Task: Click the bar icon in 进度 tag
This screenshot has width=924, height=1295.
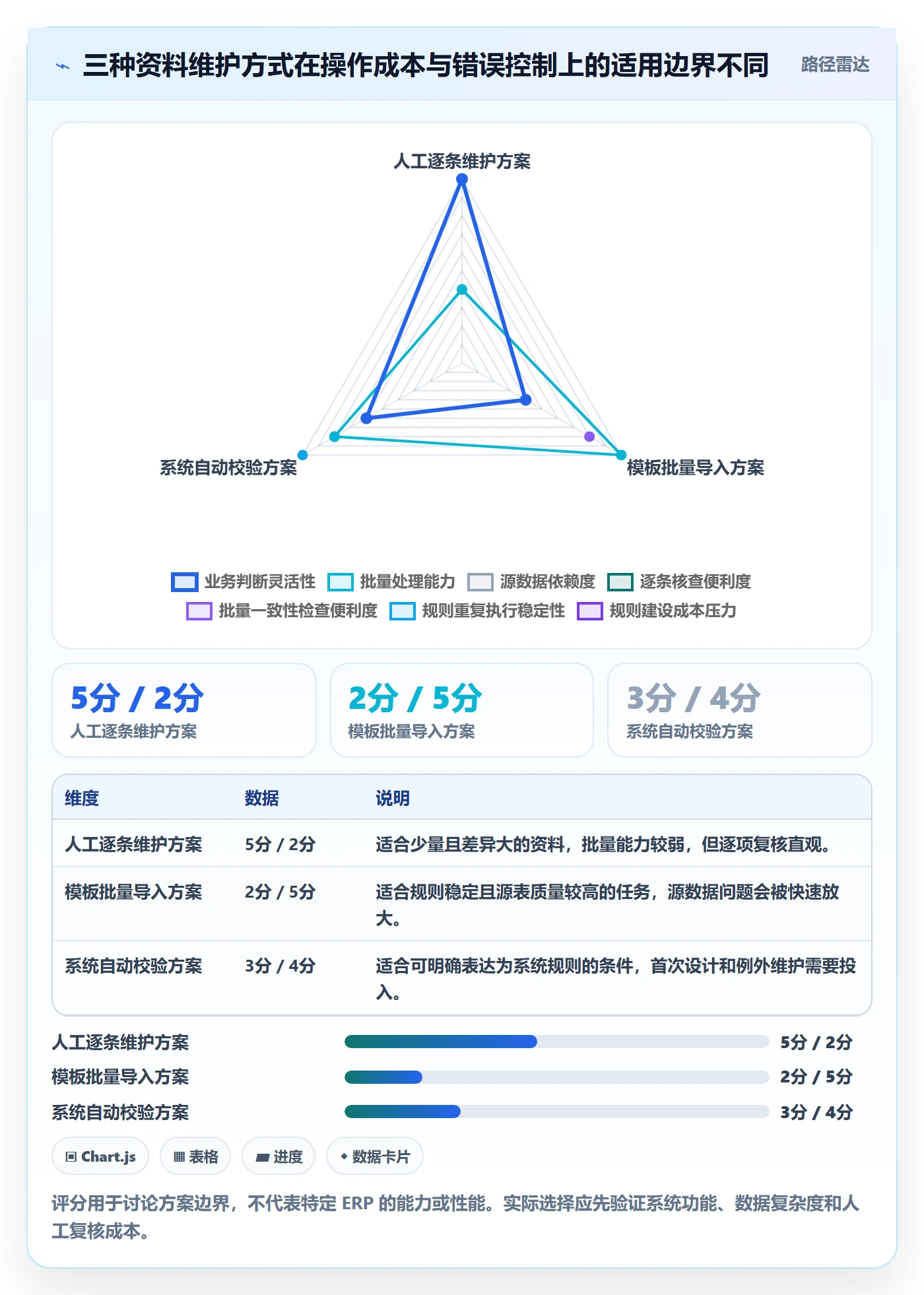Action: (x=262, y=1158)
